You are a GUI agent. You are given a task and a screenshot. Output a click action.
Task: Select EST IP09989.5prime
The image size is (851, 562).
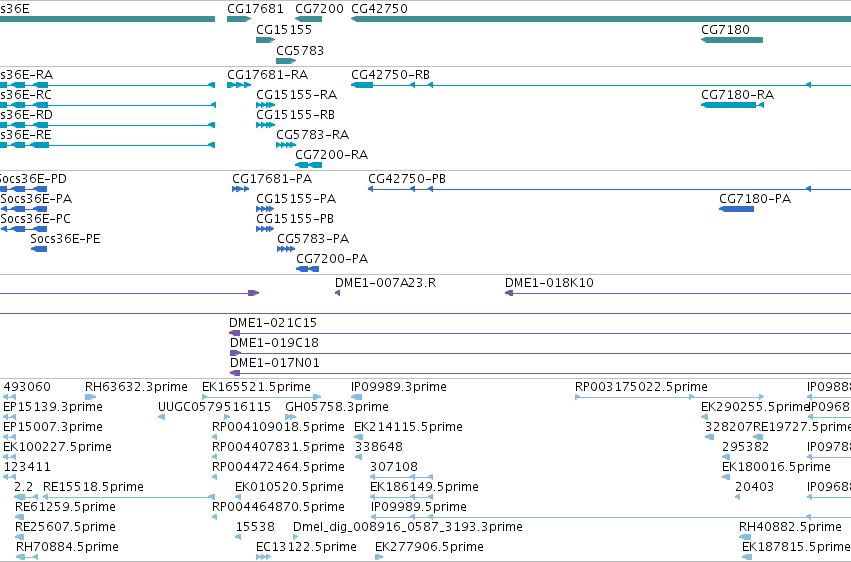pos(419,508)
